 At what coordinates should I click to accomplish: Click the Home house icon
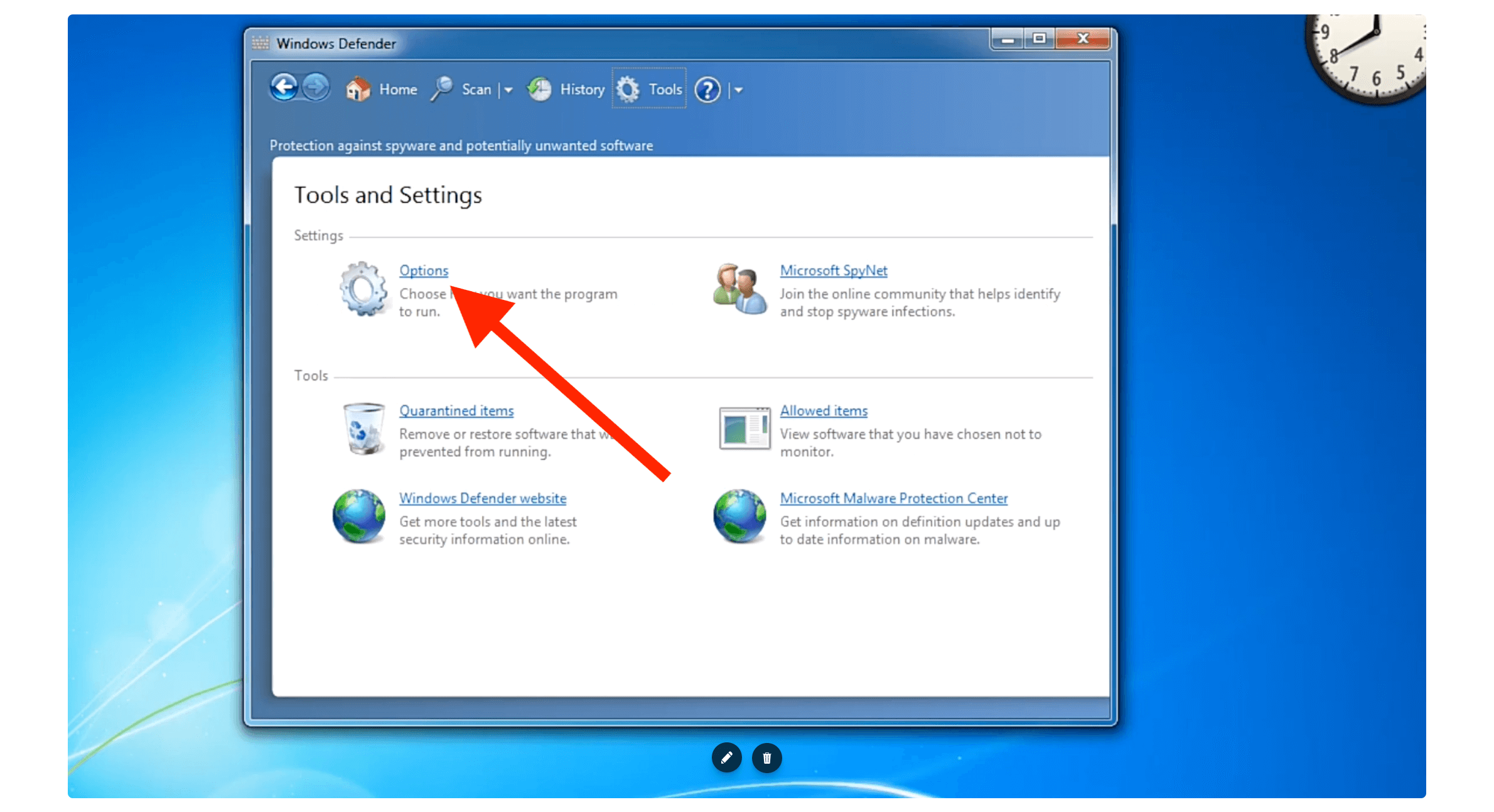358,89
